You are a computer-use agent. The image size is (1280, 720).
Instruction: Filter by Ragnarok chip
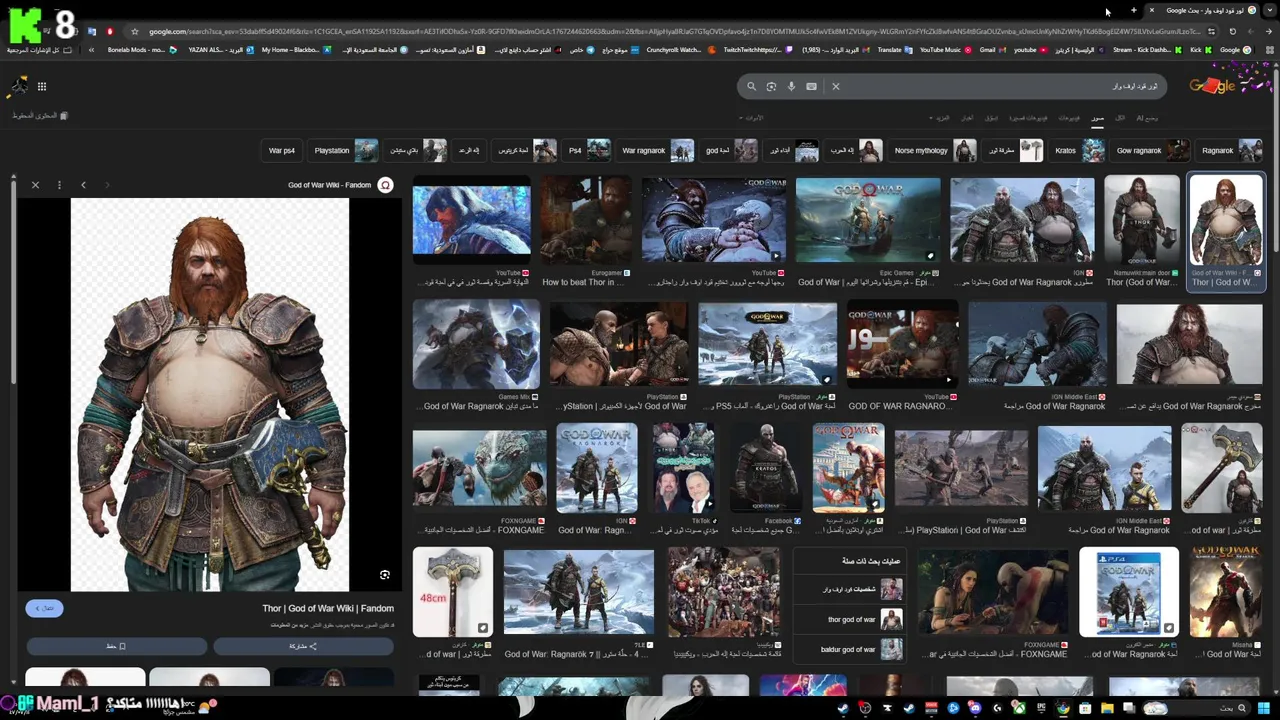coord(1231,151)
